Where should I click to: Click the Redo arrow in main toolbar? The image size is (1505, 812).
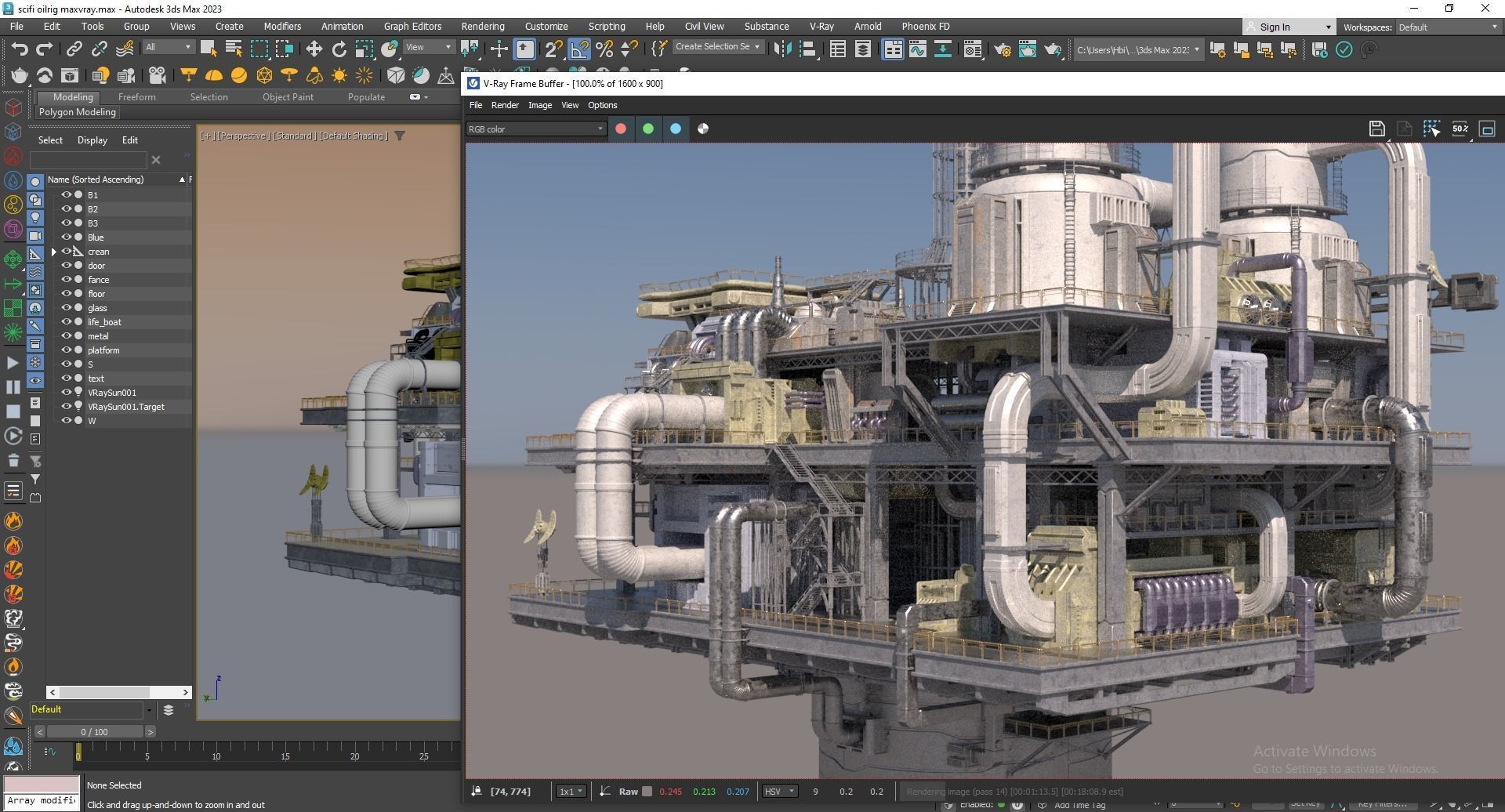coord(45,49)
